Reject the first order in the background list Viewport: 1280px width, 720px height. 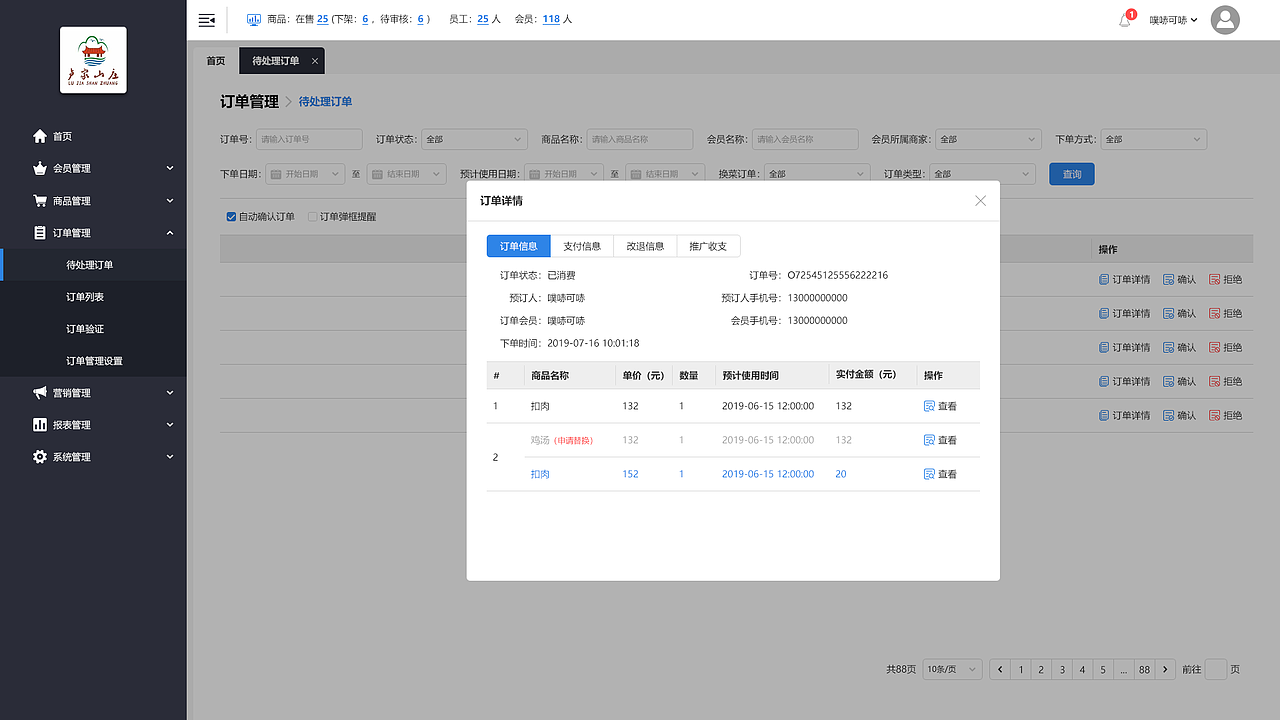(x=1225, y=280)
